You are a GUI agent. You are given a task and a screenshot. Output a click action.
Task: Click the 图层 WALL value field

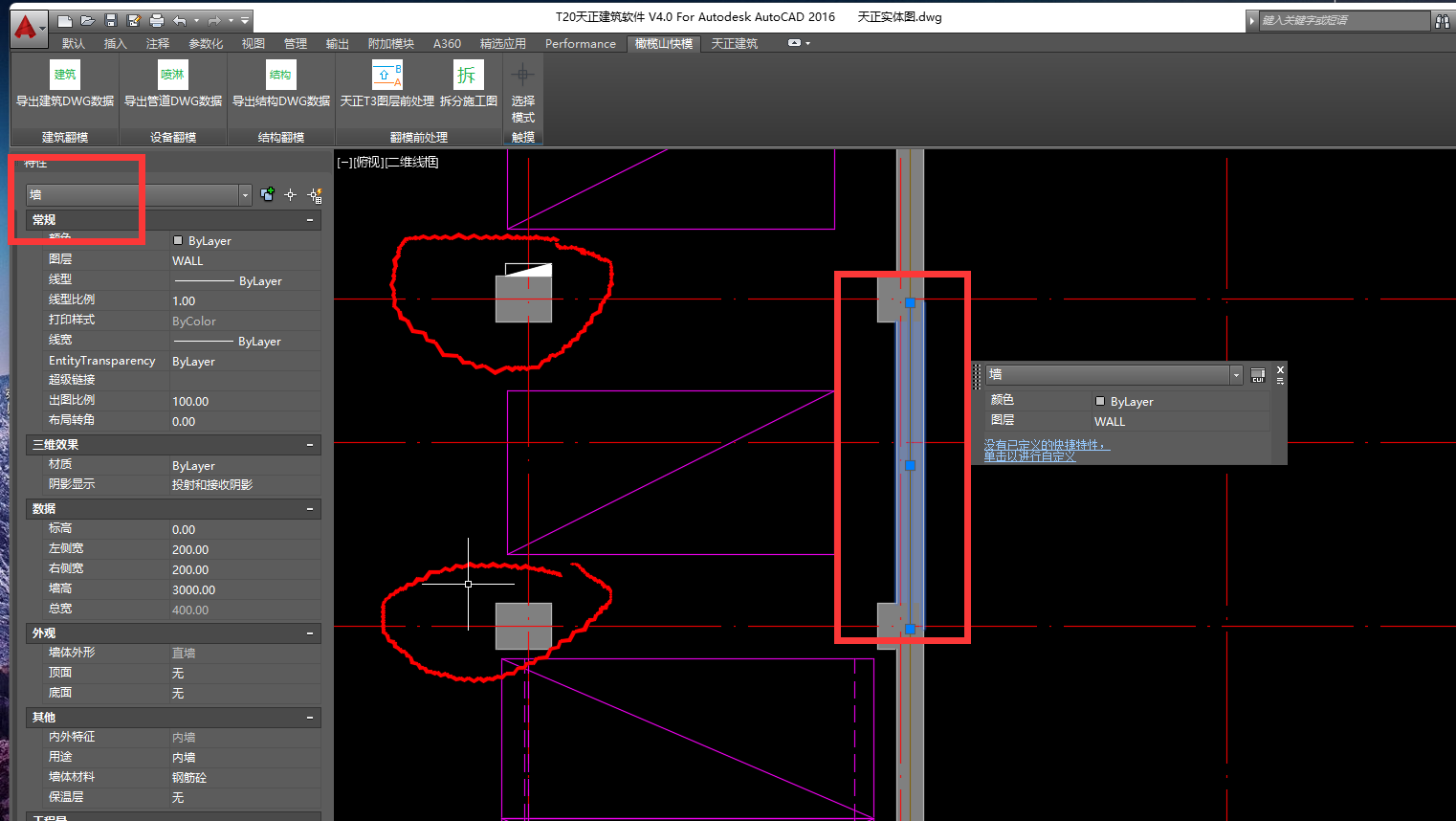(x=245, y=260)
